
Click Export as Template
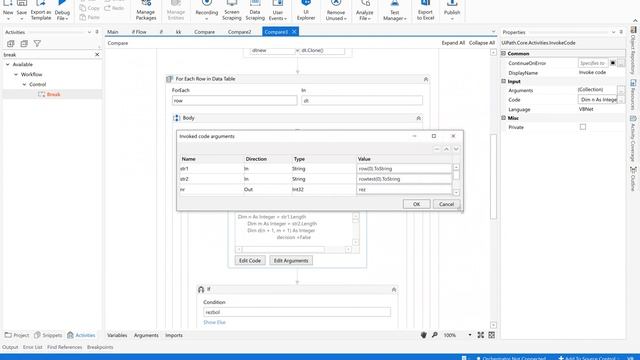pyautogui.click(x=41, y=11)
